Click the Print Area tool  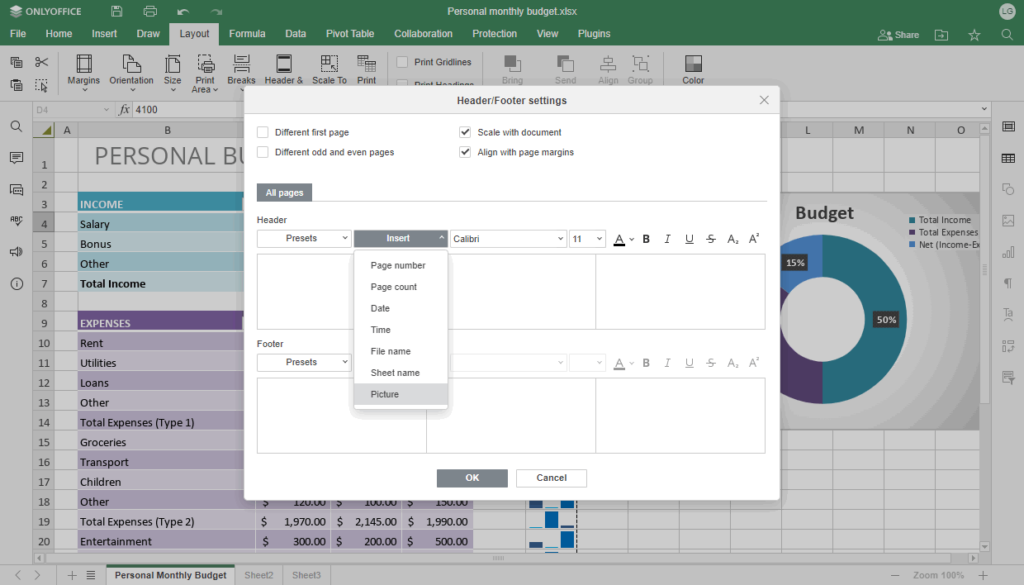click(x=205, y=71)
